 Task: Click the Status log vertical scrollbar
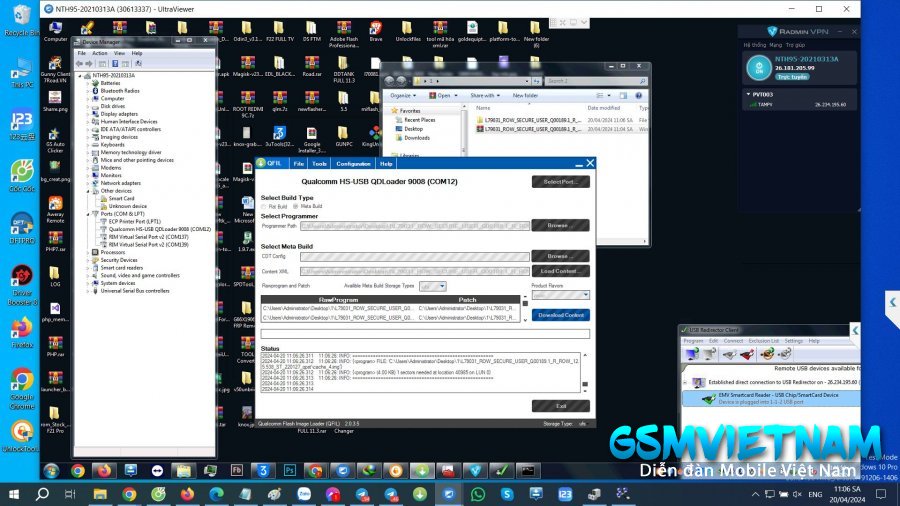[585, 373]
